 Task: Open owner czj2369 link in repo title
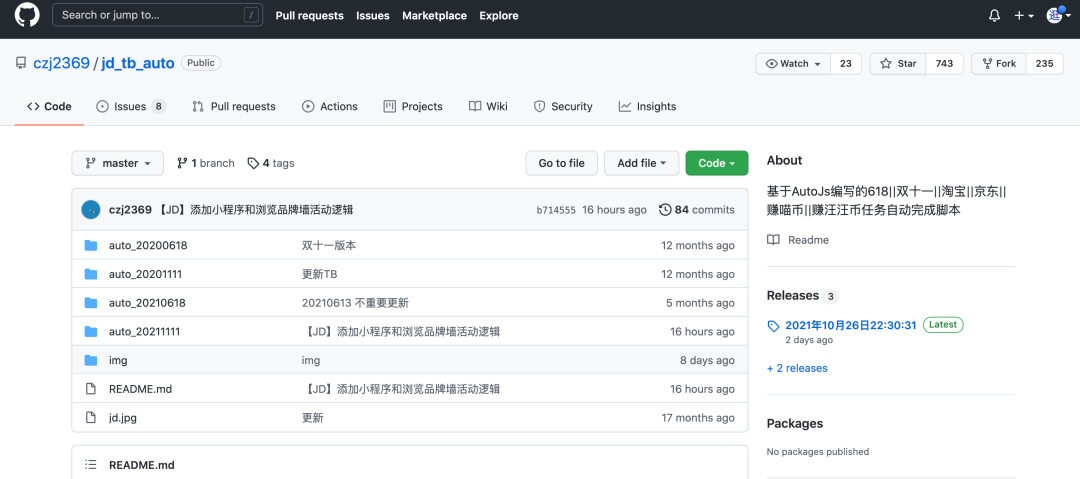pos(61,63)
